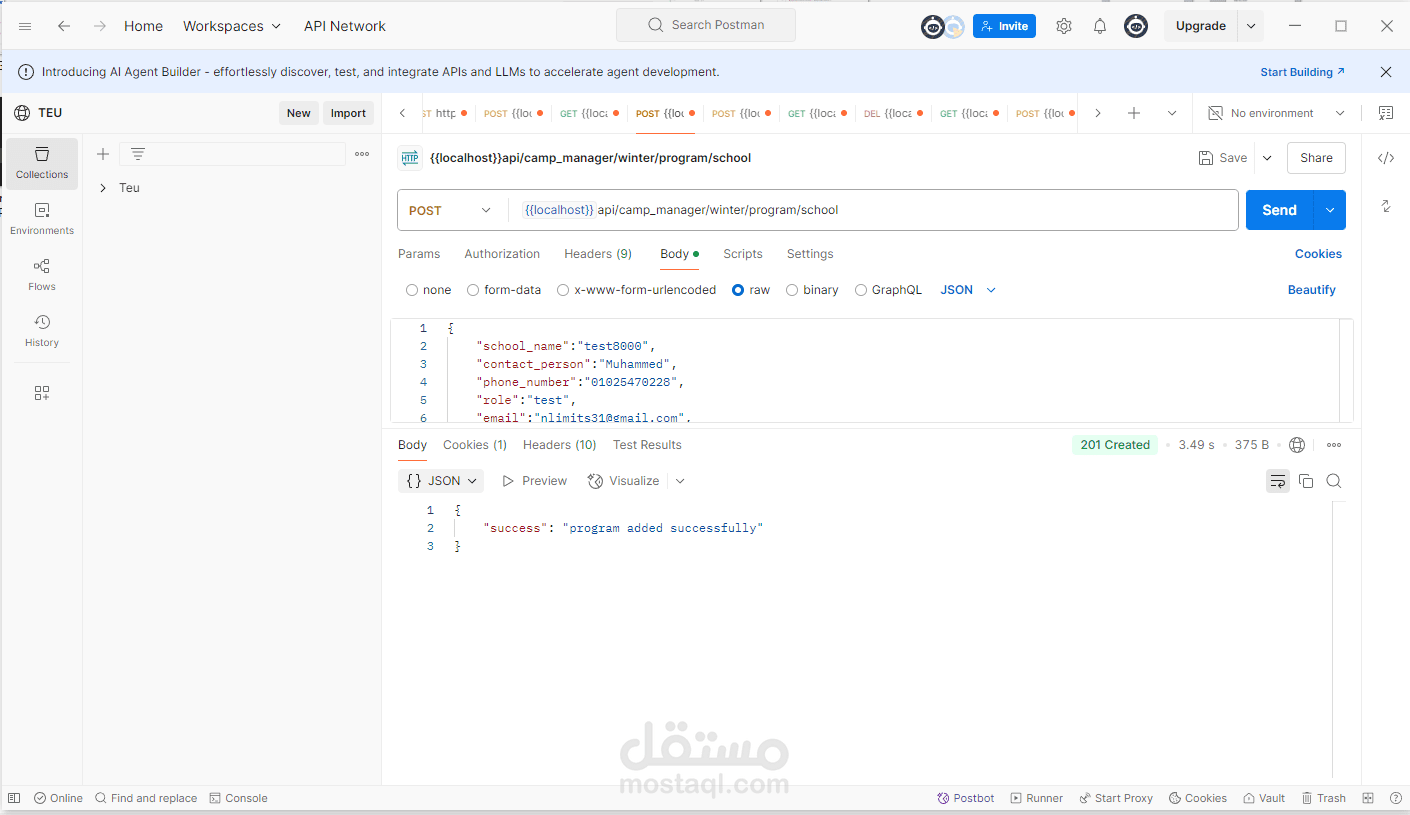Viewport: 1410px width, 815px height.
Task: Open a new request tab
Action: click(x=1134, y=113)
